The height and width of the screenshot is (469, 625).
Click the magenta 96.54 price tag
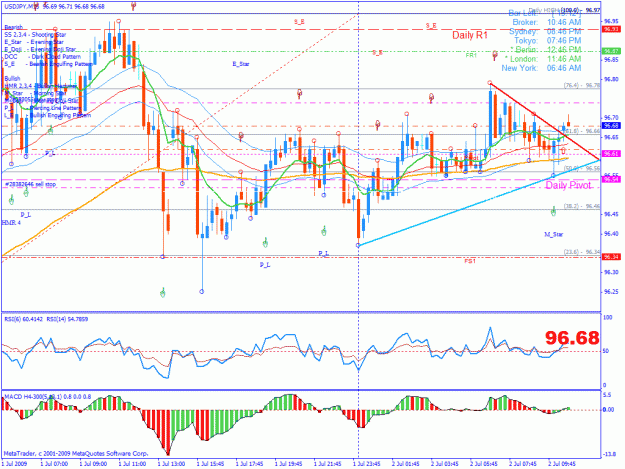coord(611,180)
